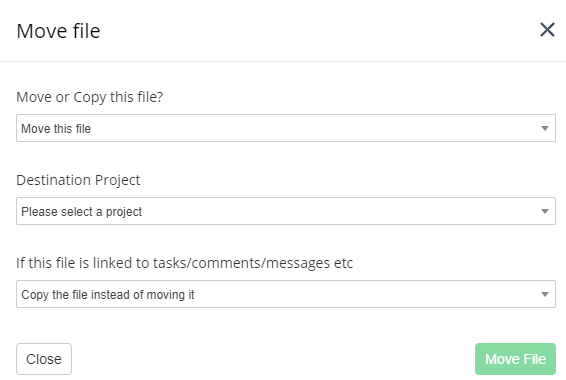Click the label about linked tasks/comments/messages
The height and width of the screenshot is (380, 566).
[184, 263]
